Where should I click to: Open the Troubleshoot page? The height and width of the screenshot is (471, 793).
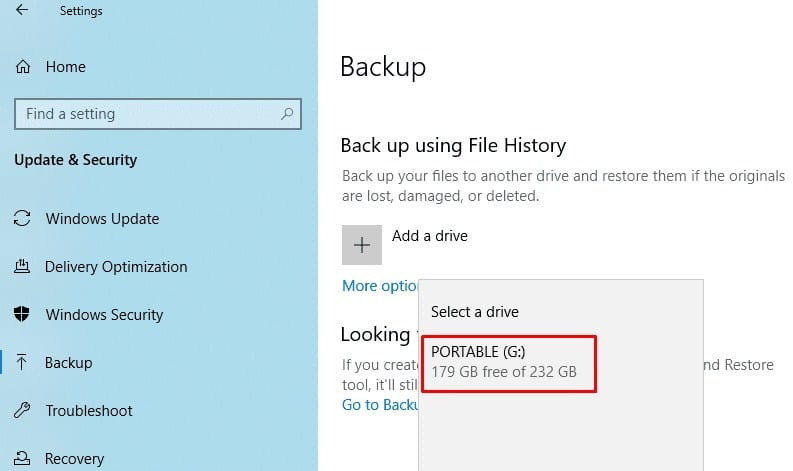[89, 410]
